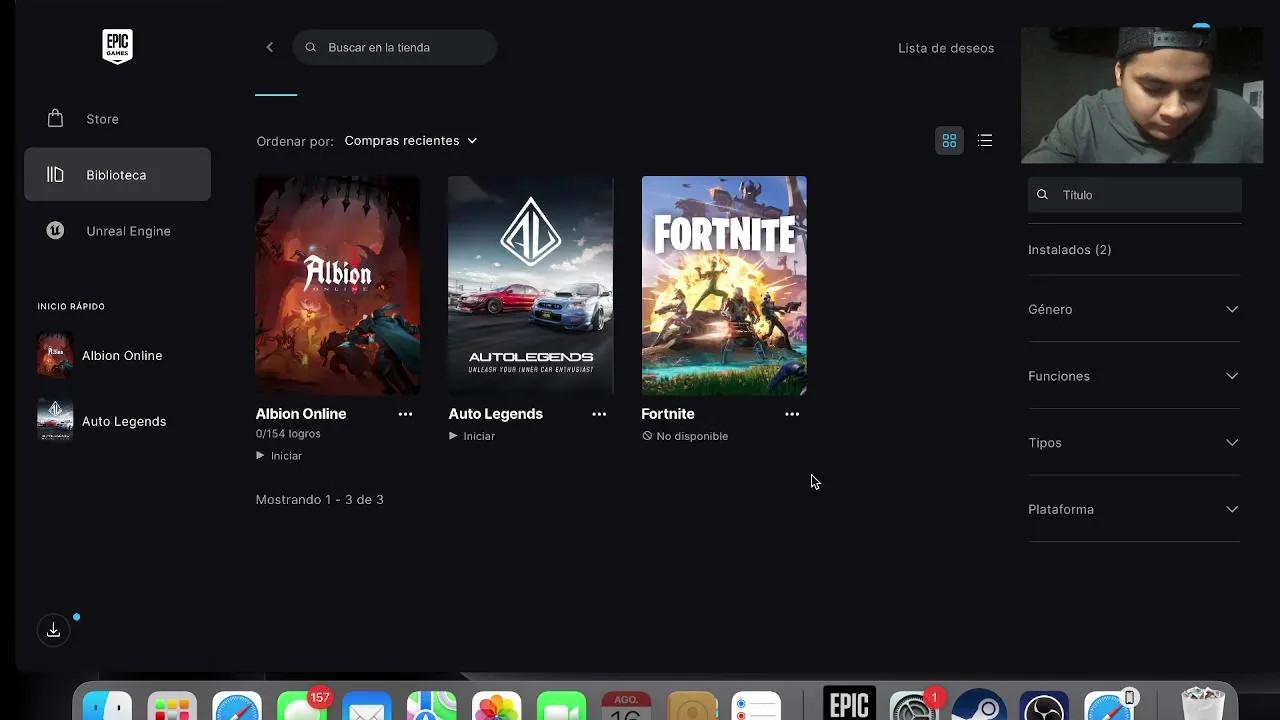
Task: Open the Albion Online cover thumbnail
Action: [x=337, y=285]
